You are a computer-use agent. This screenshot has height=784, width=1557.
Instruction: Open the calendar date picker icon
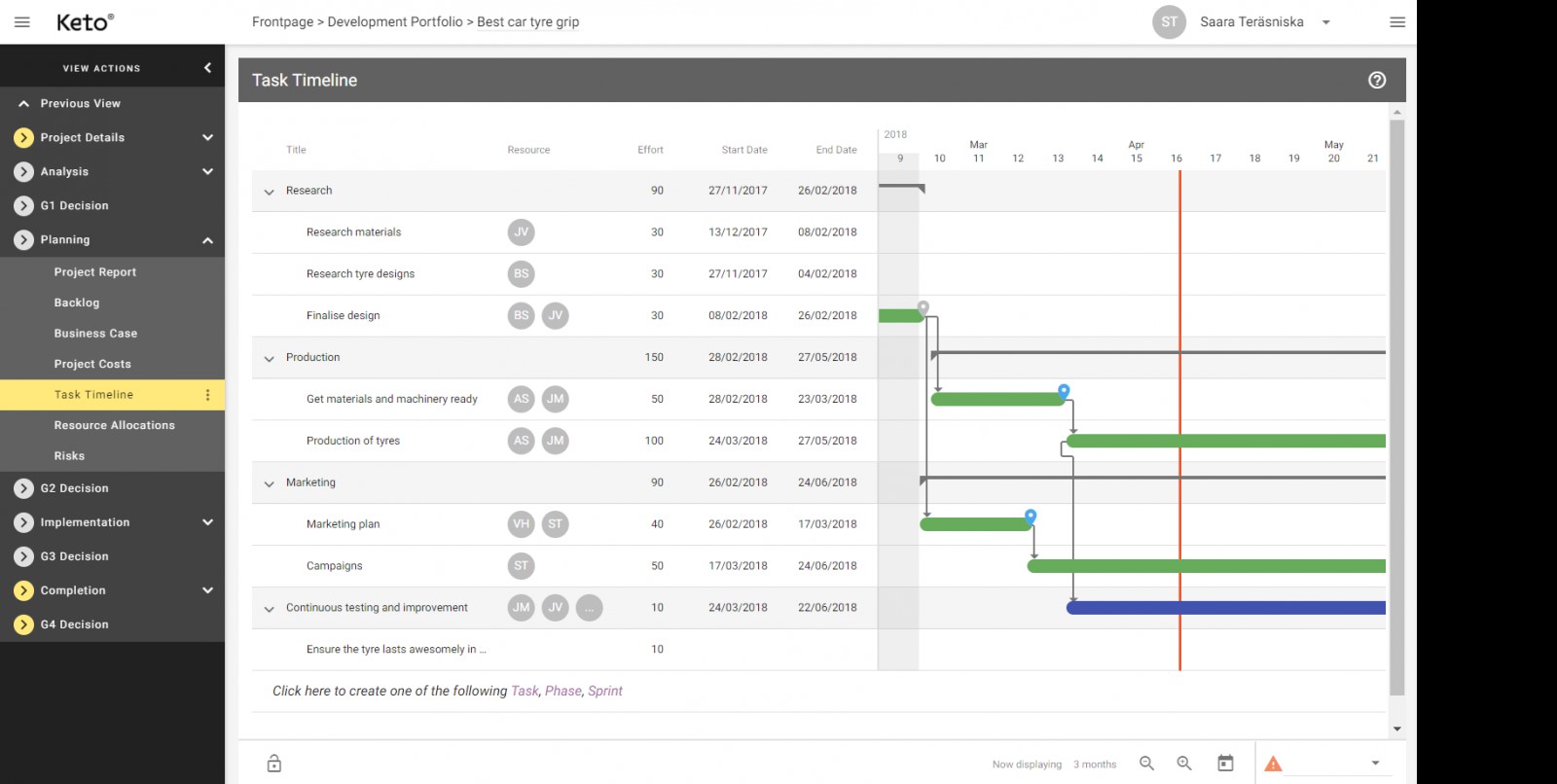tap(1225, 764)
